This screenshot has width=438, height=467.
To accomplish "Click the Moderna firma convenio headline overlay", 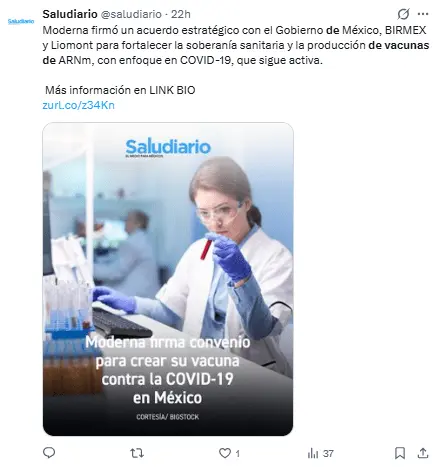I will pyautogui.click(x=168, y=370).
